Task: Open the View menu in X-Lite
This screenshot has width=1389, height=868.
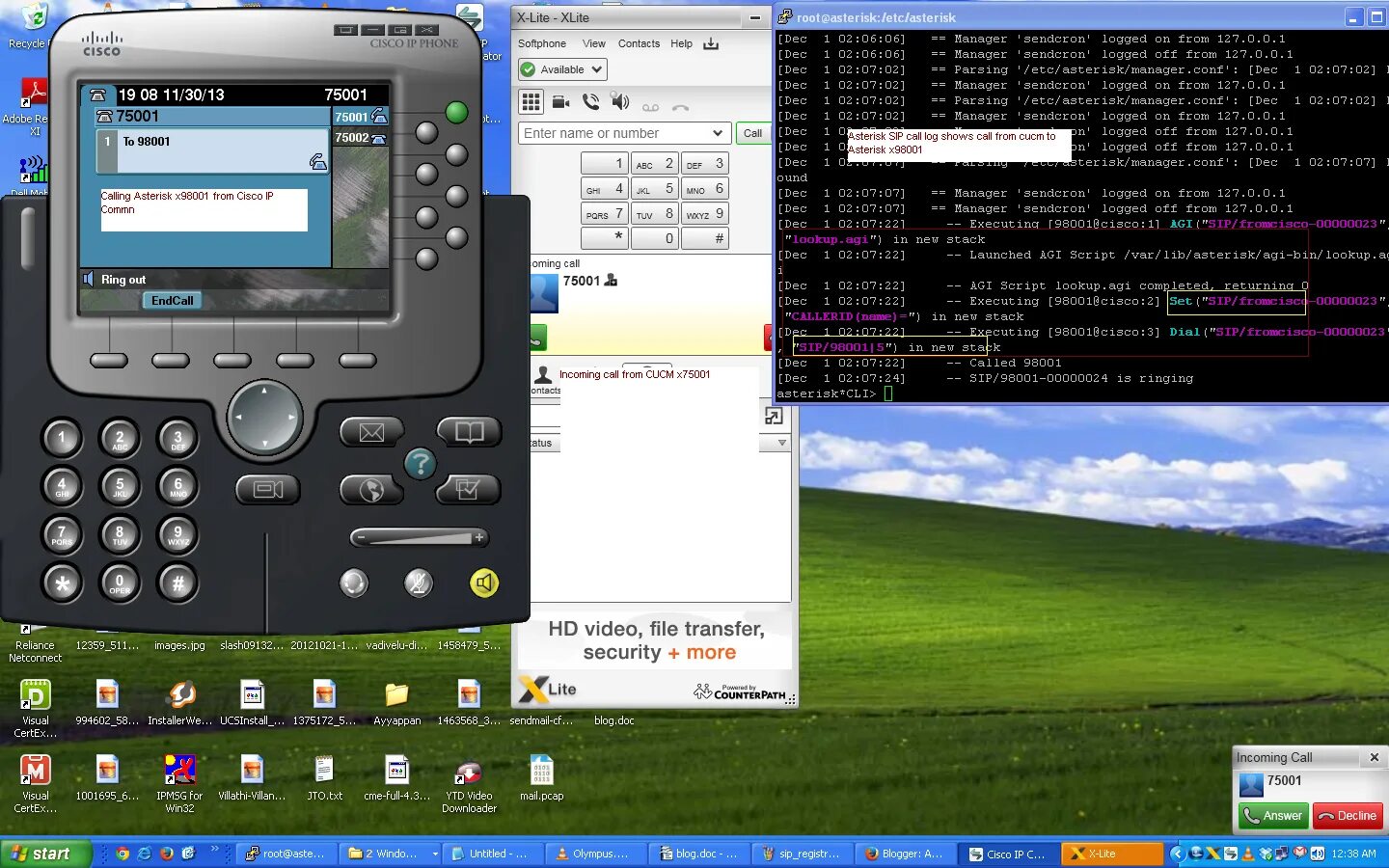Action: coord(594,43)
